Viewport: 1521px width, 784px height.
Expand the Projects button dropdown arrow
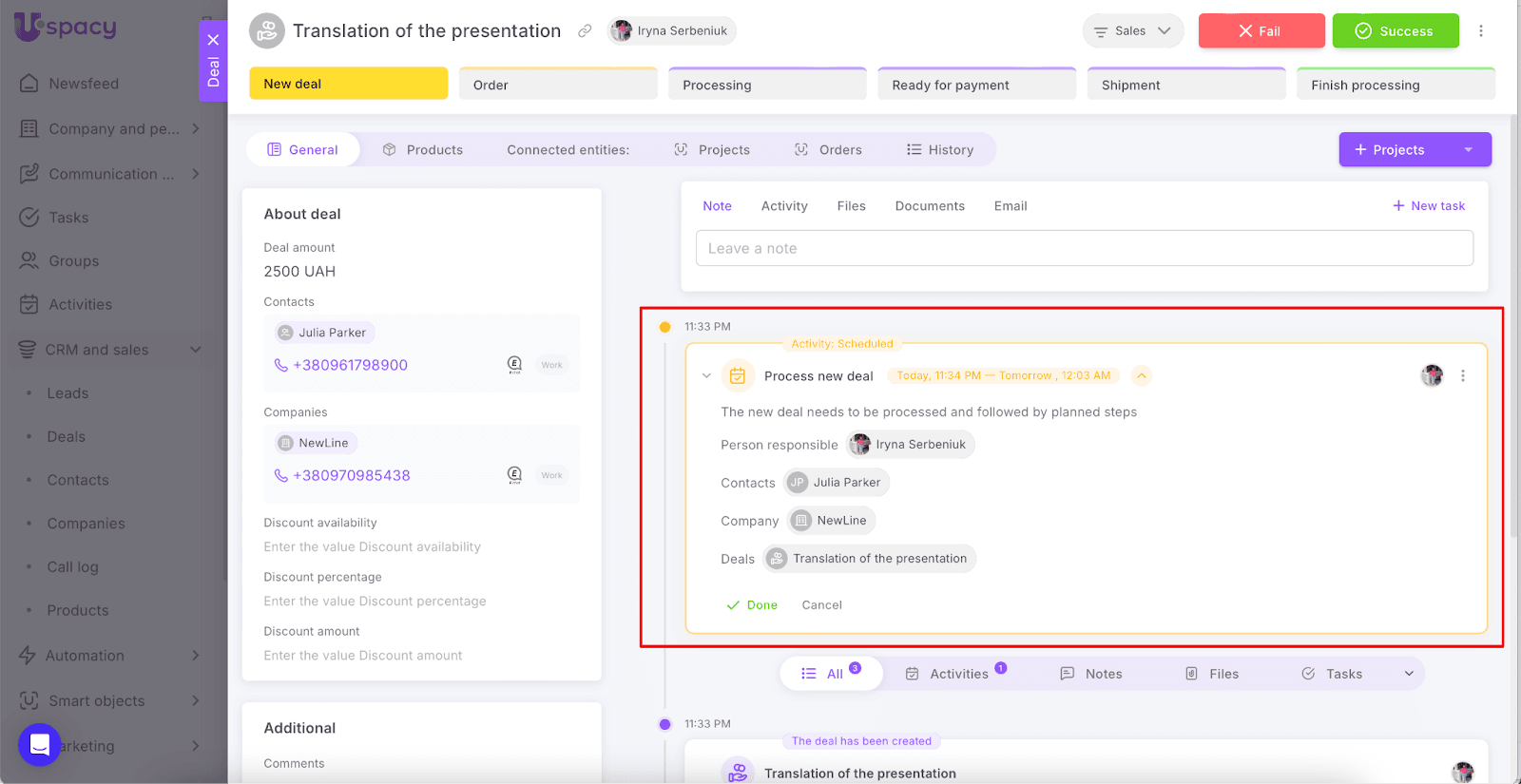(1468, 150)
